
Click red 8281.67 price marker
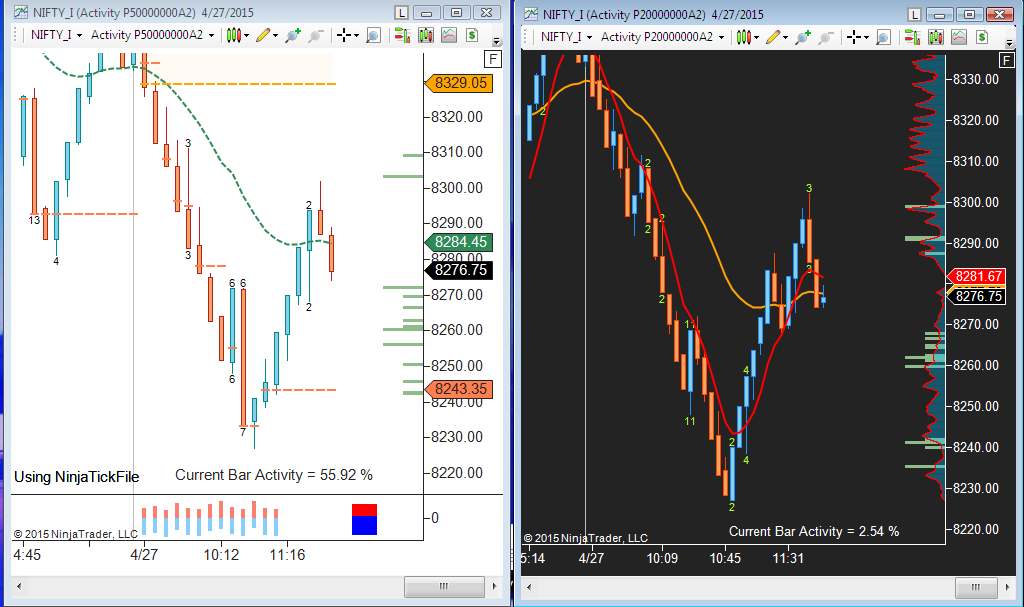(976, 276)
